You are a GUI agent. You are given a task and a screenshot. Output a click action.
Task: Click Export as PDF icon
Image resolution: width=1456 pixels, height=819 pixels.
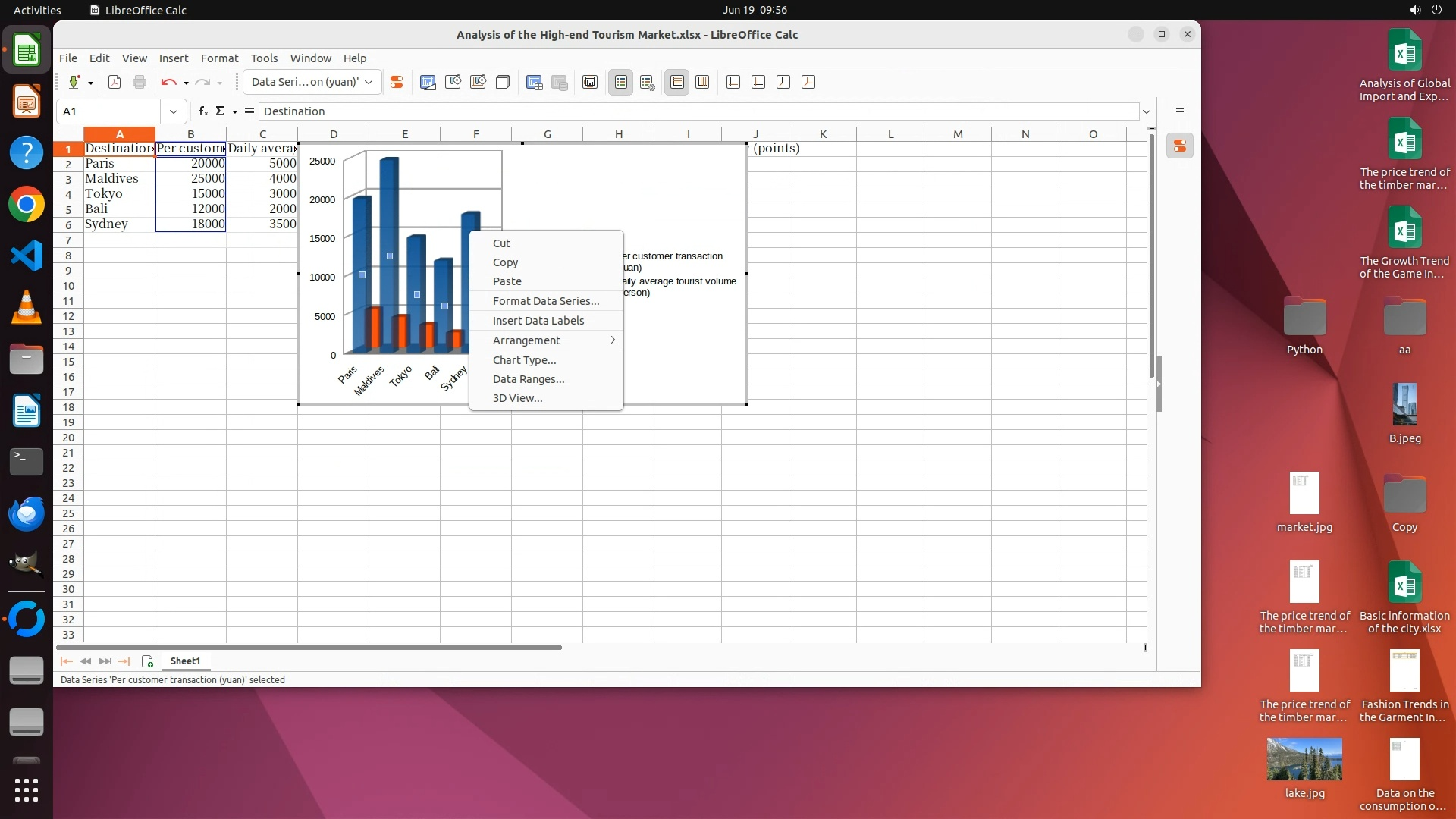(x=115, y=82)
